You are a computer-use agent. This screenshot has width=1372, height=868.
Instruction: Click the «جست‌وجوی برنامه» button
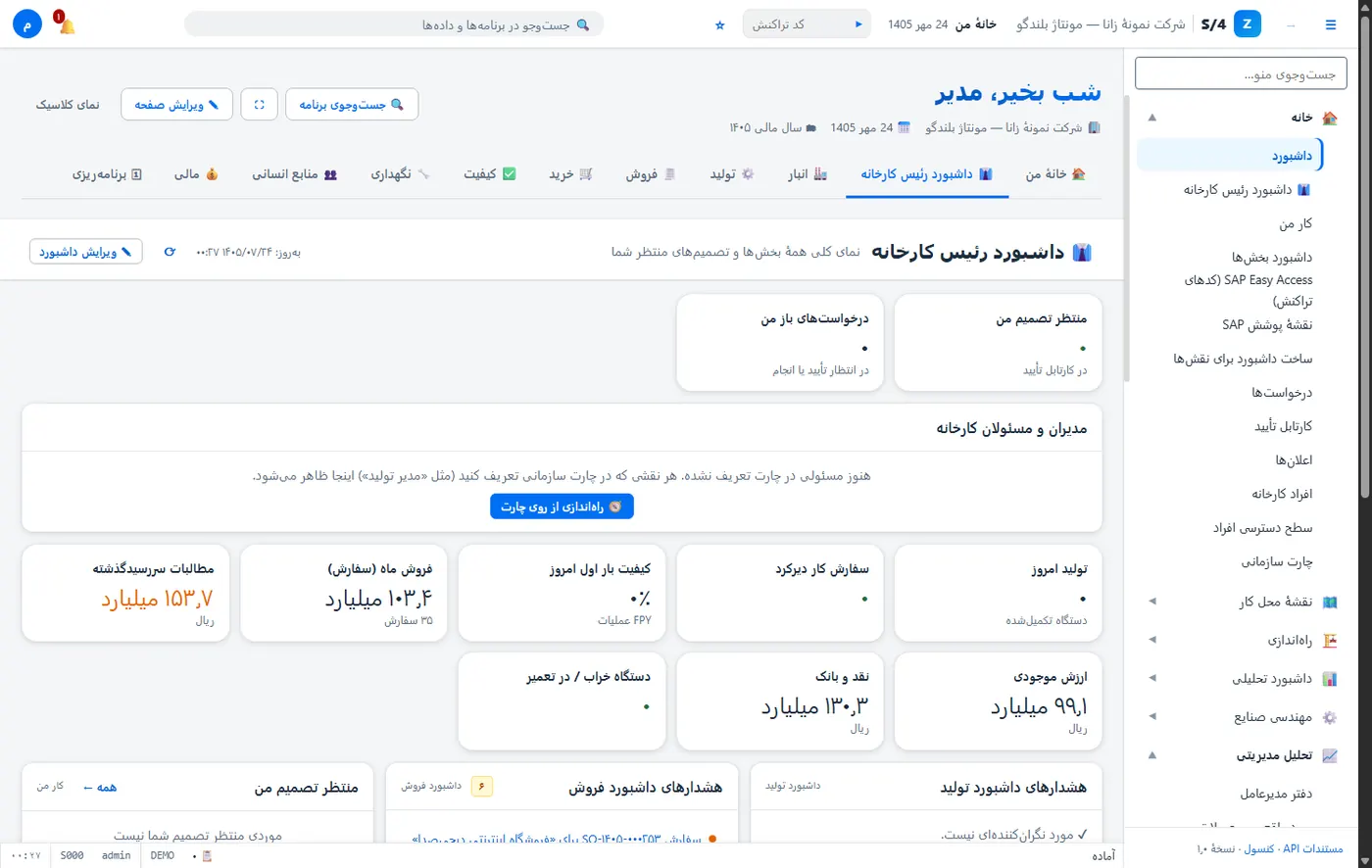pos(352,104)
